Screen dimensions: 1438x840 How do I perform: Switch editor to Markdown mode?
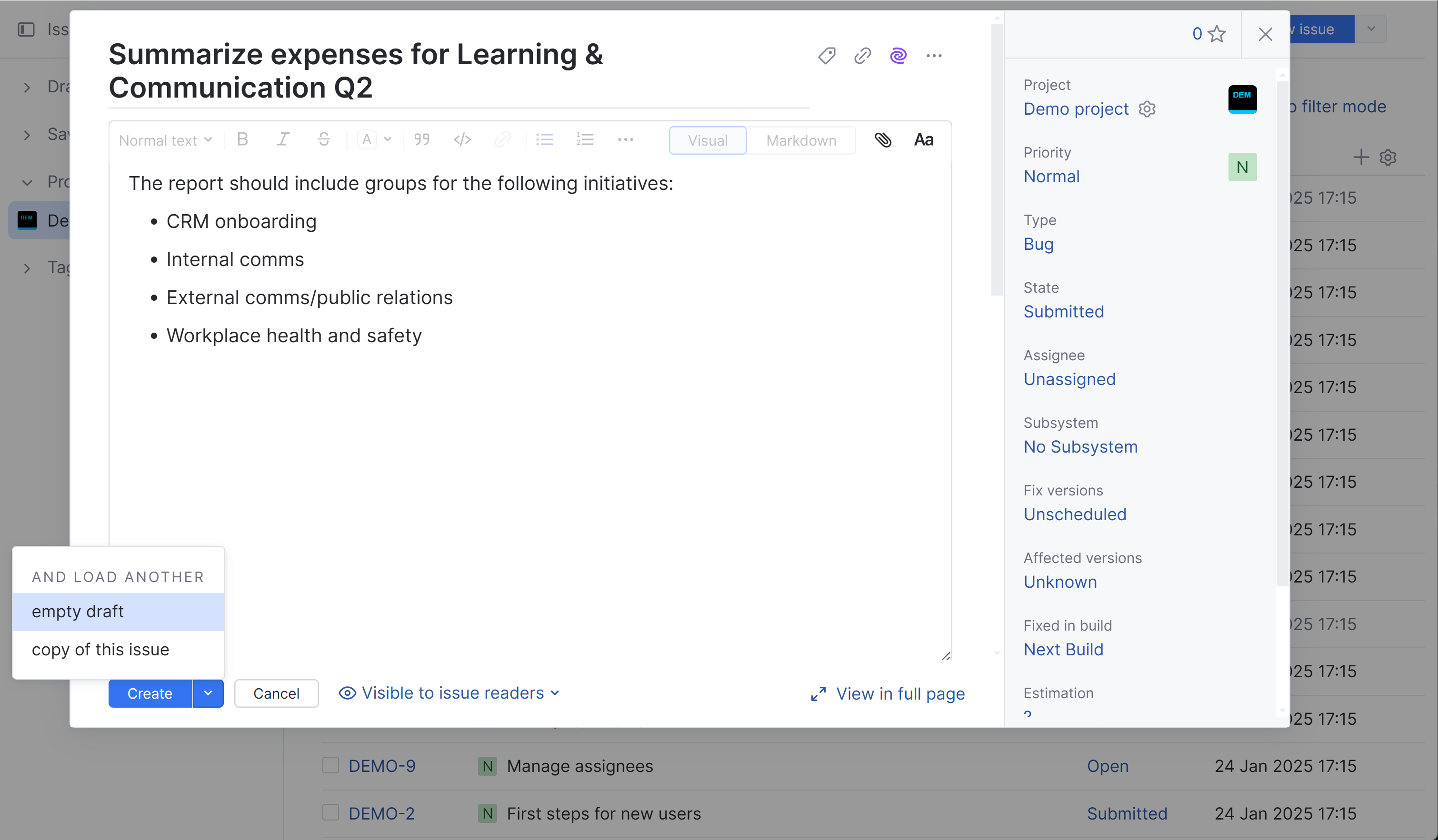[x=800, y=140]
